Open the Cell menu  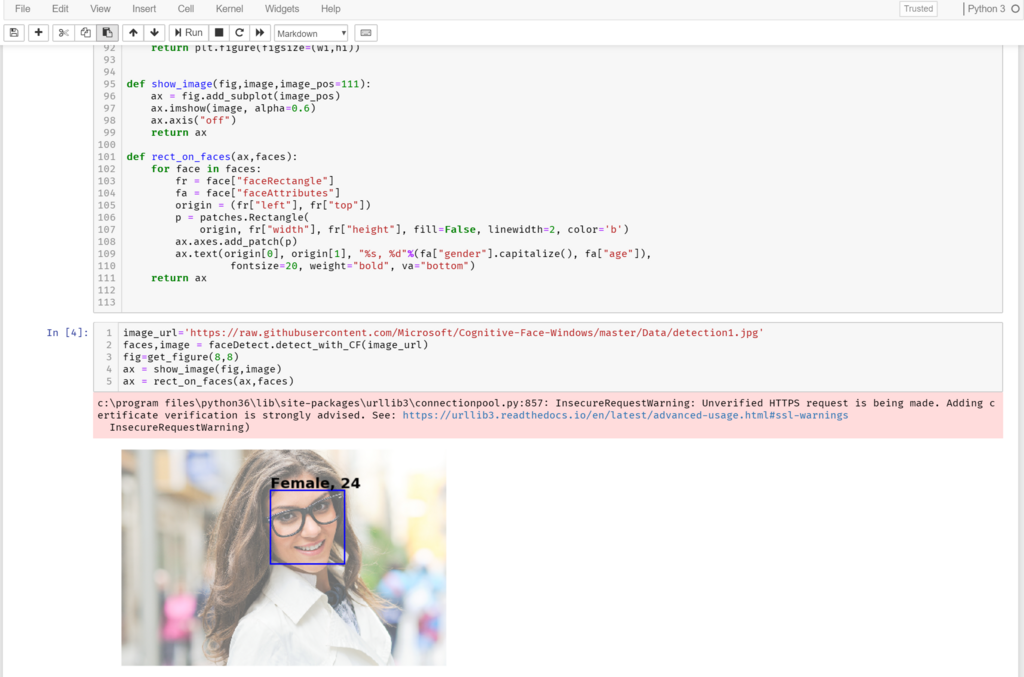tap(186, 9)
